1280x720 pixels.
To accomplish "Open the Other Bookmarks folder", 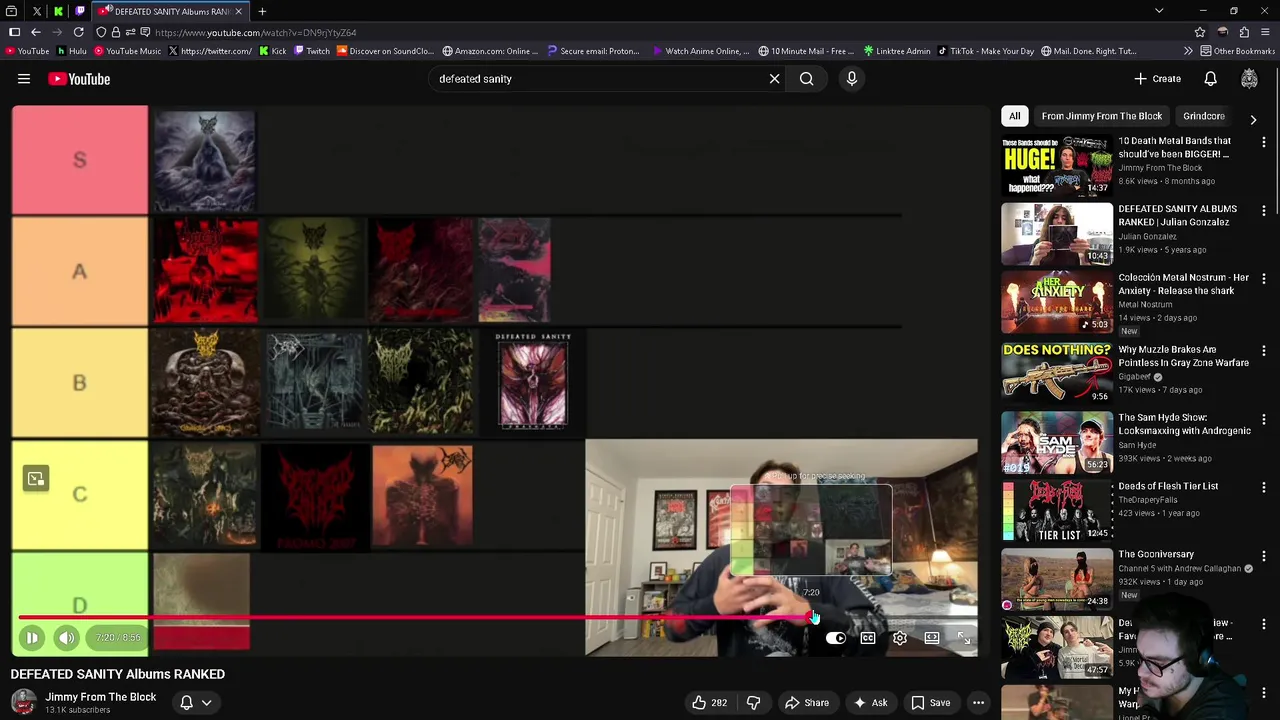I will [x=1237, y=51].
